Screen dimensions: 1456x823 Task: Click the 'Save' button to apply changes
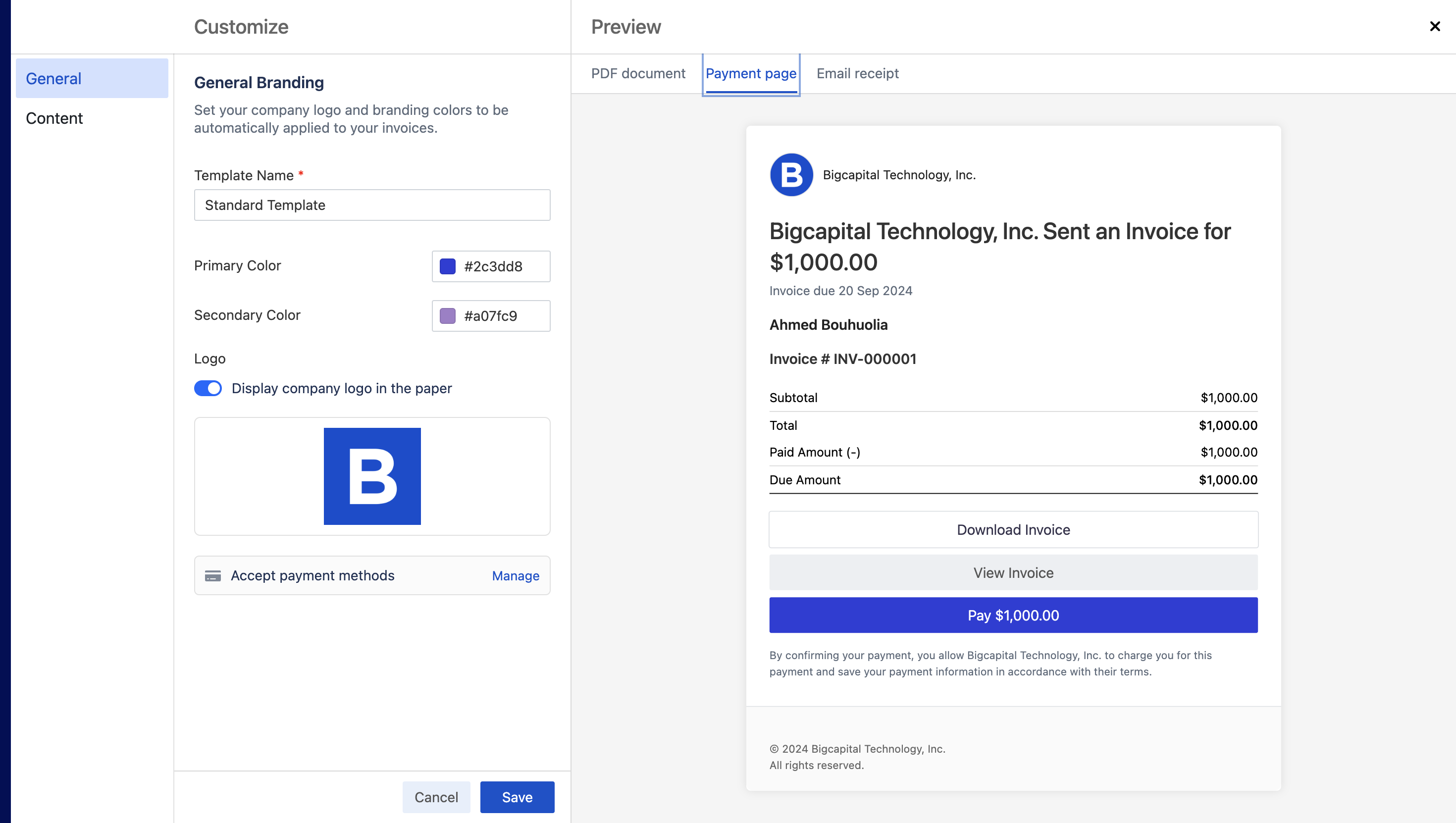(x=517, y=797)
